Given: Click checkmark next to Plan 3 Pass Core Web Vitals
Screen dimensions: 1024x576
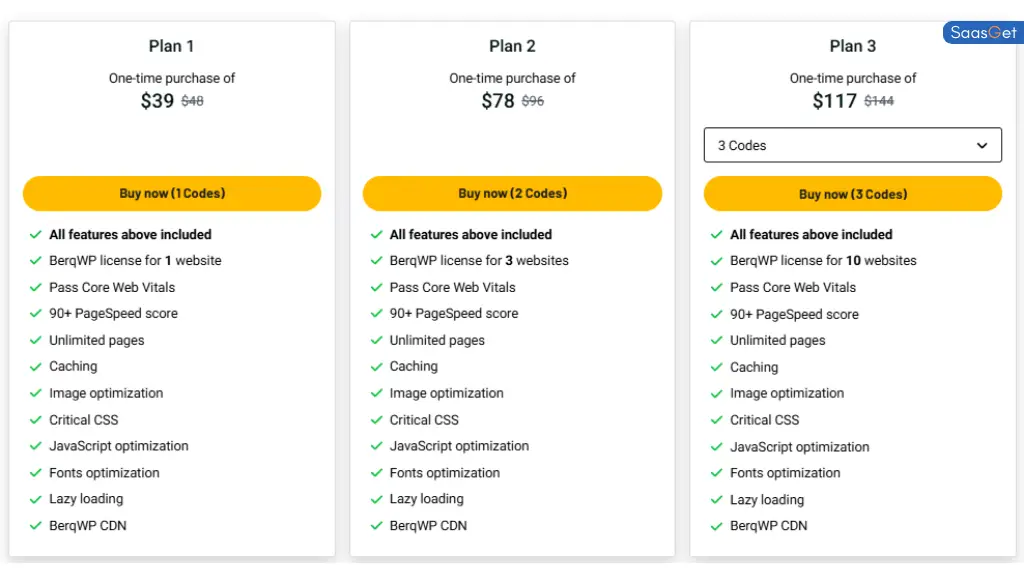Looking at the screenshot, I should (x=716, y=287).
